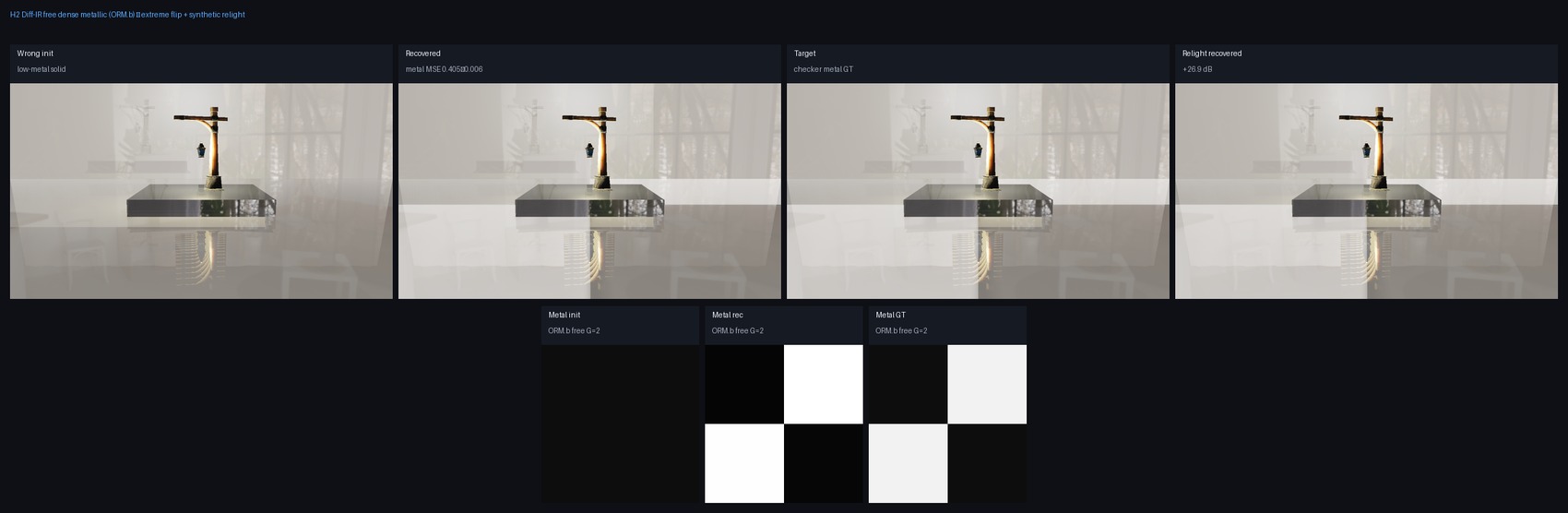Select the Metal GT checker map

[x=947, y=424]
